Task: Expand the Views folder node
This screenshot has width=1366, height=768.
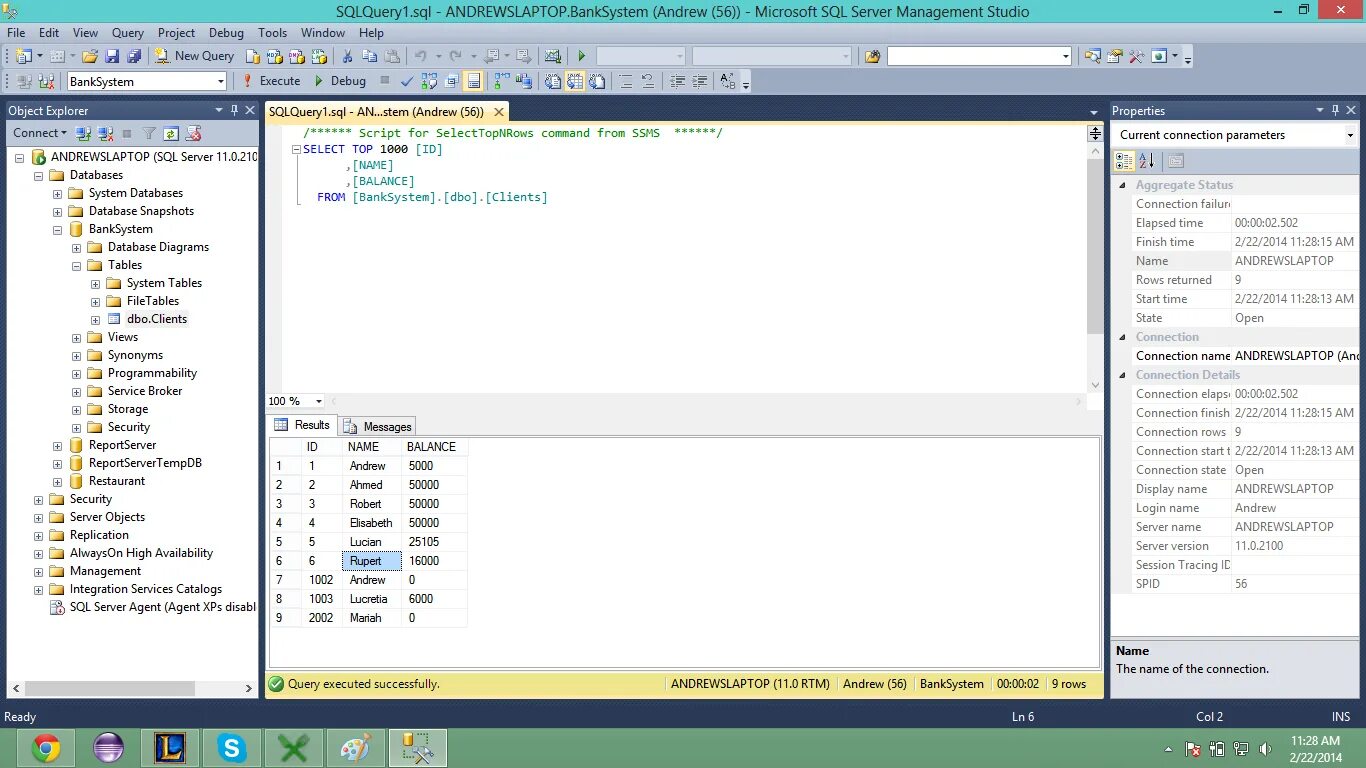Action: [x=76, y=337]
